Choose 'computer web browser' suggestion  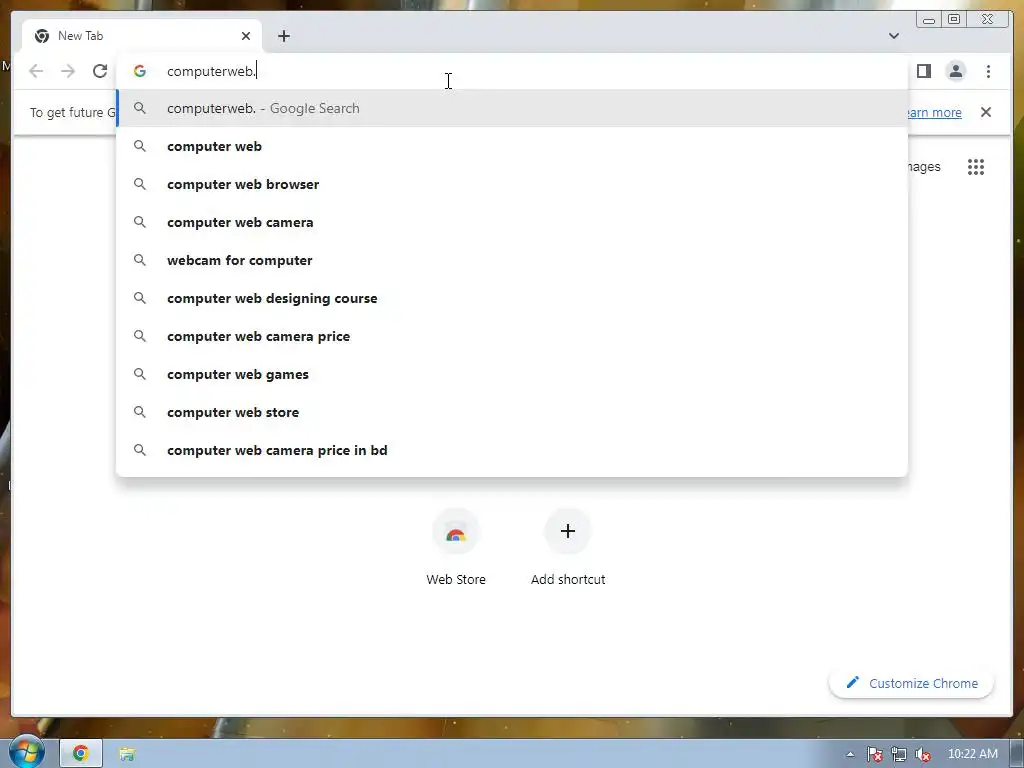point(512,184)
